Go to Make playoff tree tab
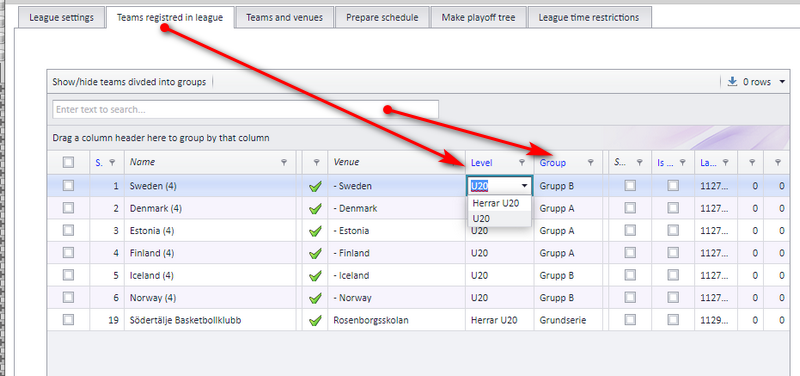This screenshot has width=800, height=376. point(479,17)
